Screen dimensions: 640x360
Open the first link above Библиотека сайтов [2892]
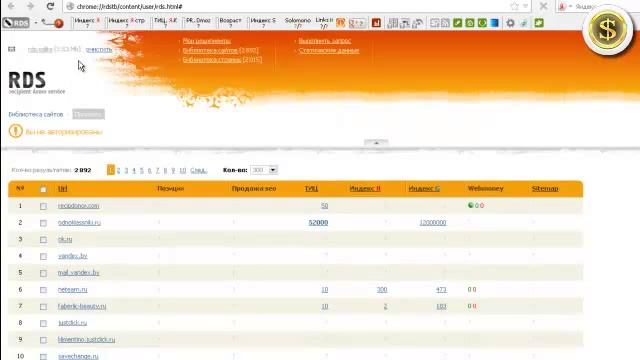tap(207, 41)
